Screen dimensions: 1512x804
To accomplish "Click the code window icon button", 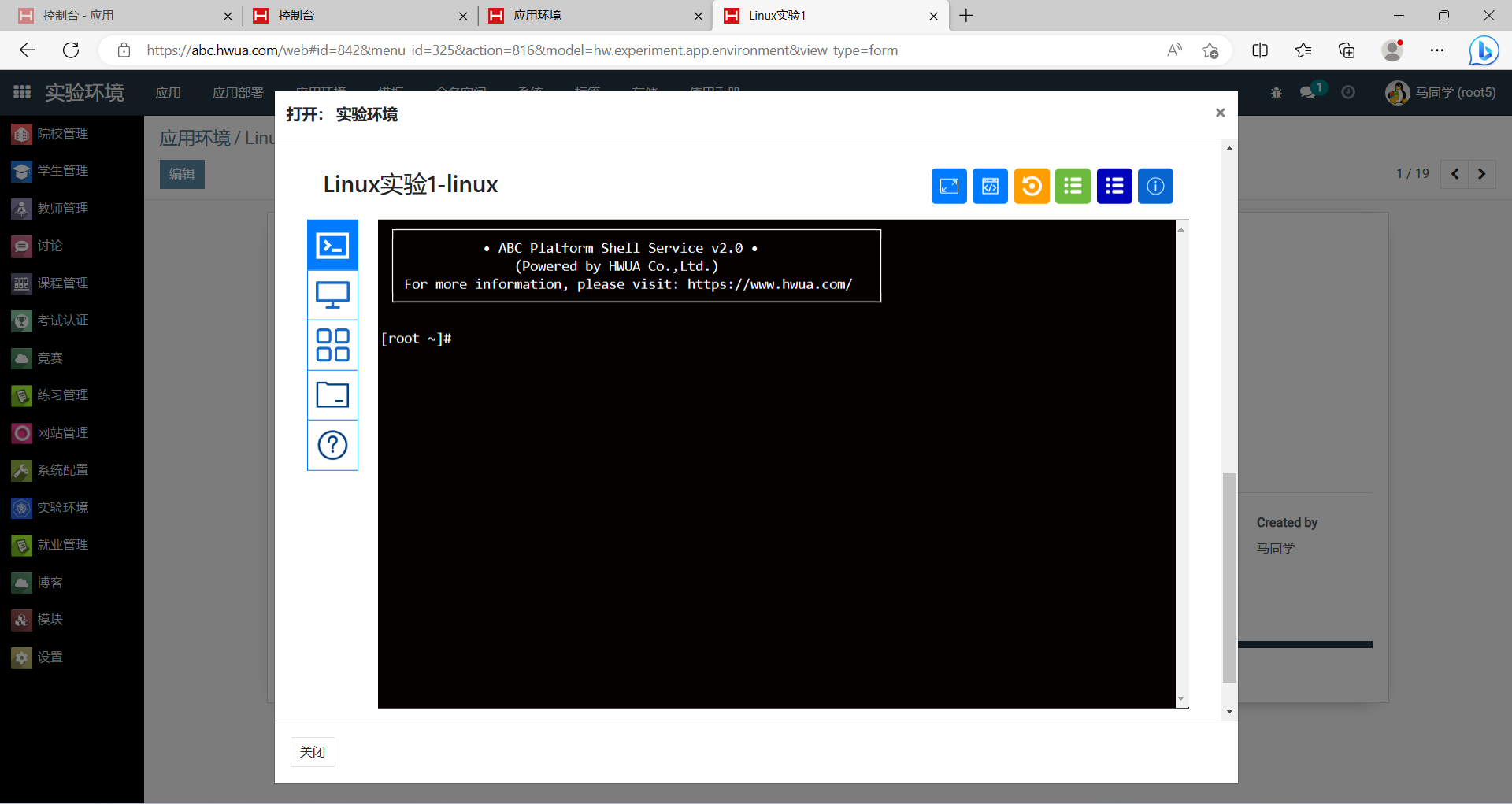I will pos(990,187).
